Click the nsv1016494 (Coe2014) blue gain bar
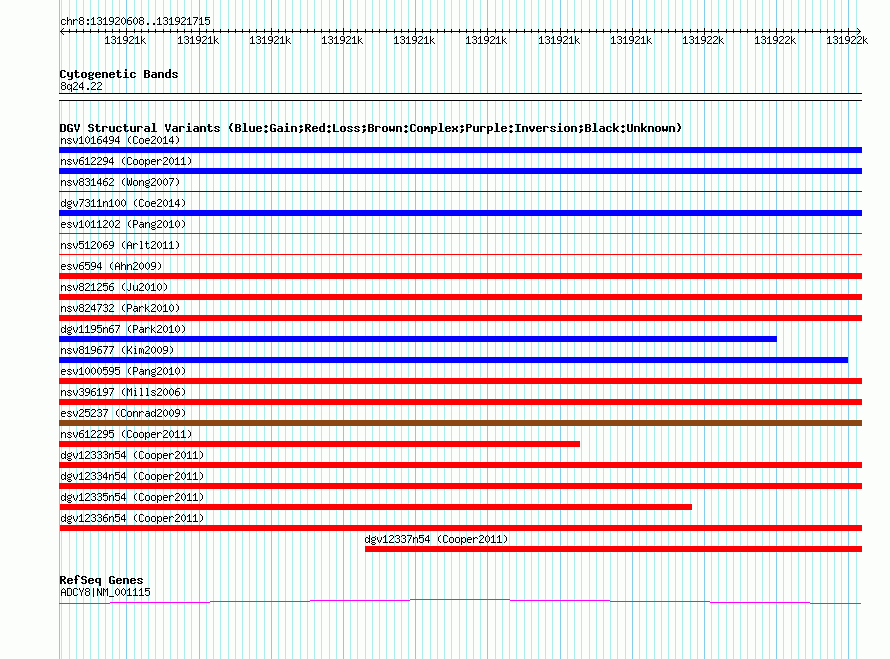This screenshot has height=659, width=890. [x=460, y=150]
